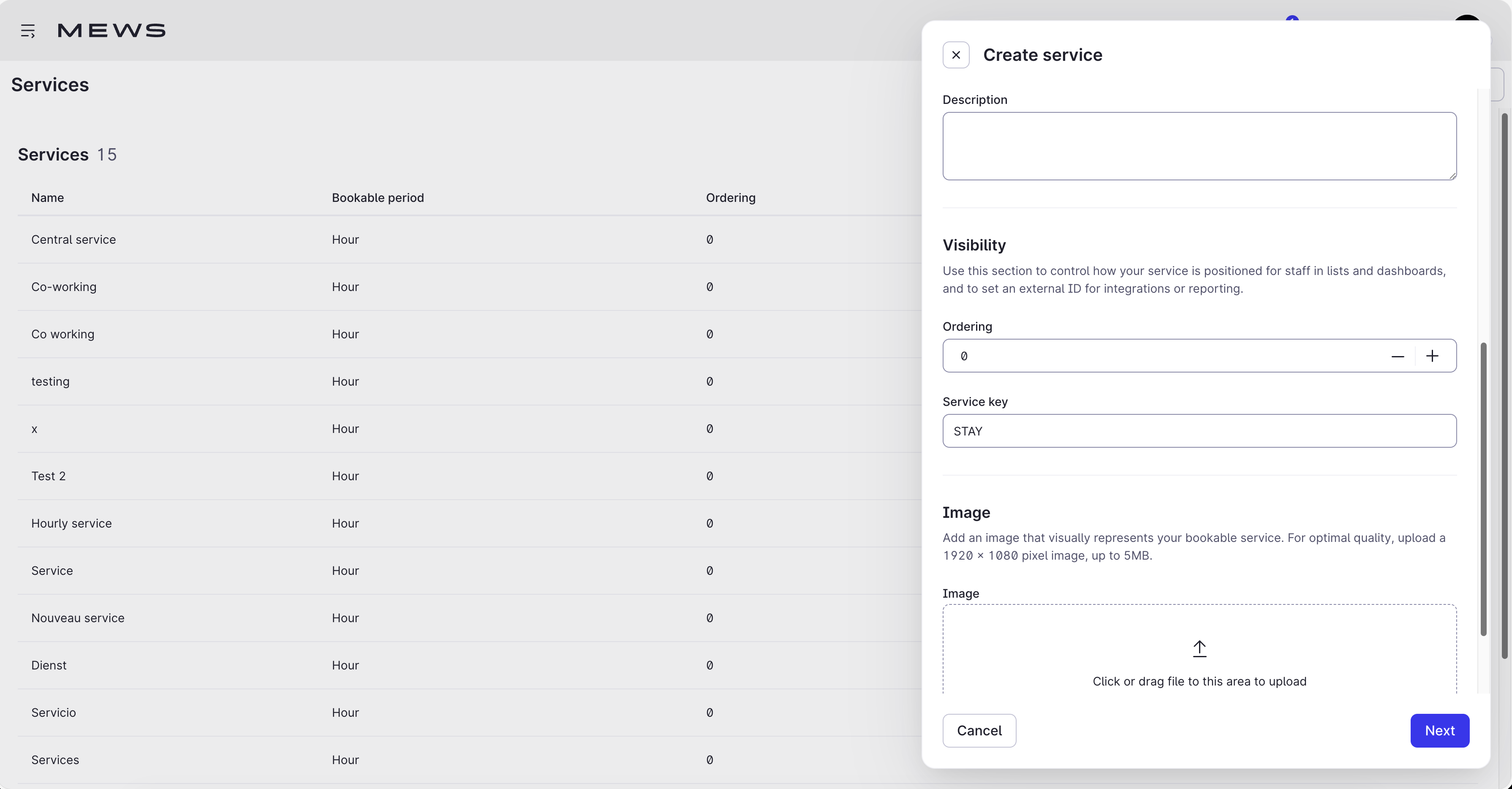Decrease the Ordering value with minus
Viewport: 1512px width, 789px height.
pos(1398,356)
